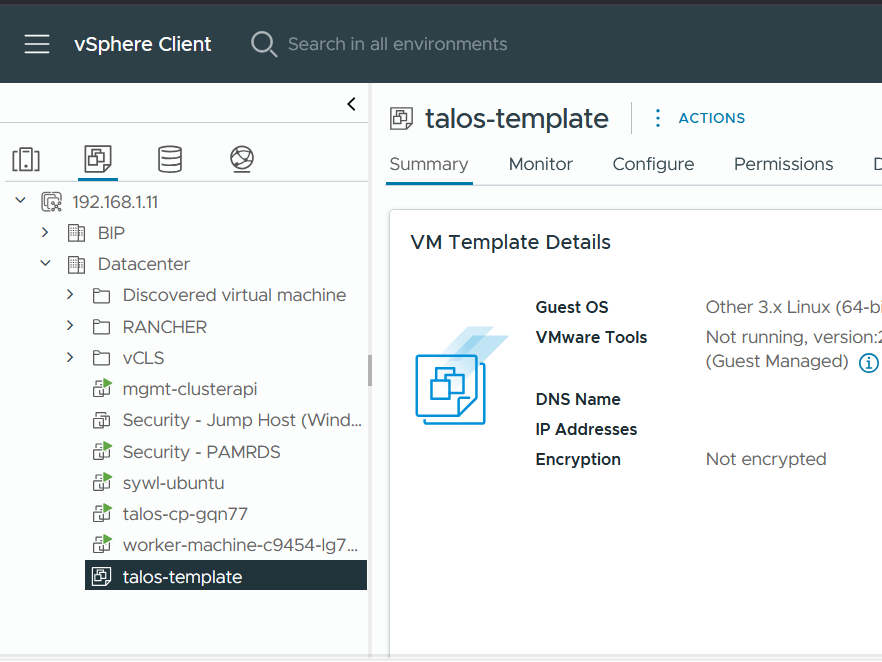The width and height of the screenshot is (882, 662).
Task: Open the Permissions tab
Action: (x=784, y=164)
